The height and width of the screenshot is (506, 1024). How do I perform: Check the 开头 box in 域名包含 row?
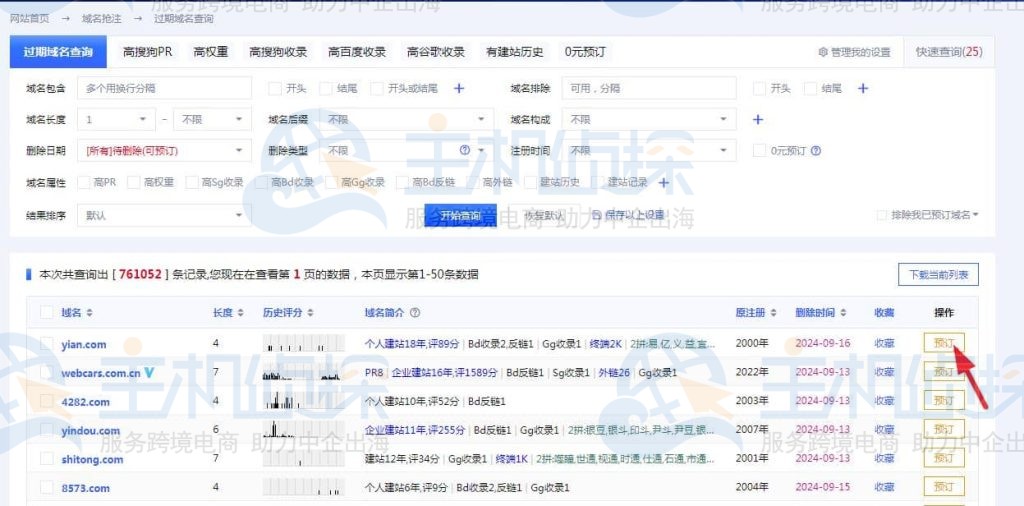click(x=275, y=88)
